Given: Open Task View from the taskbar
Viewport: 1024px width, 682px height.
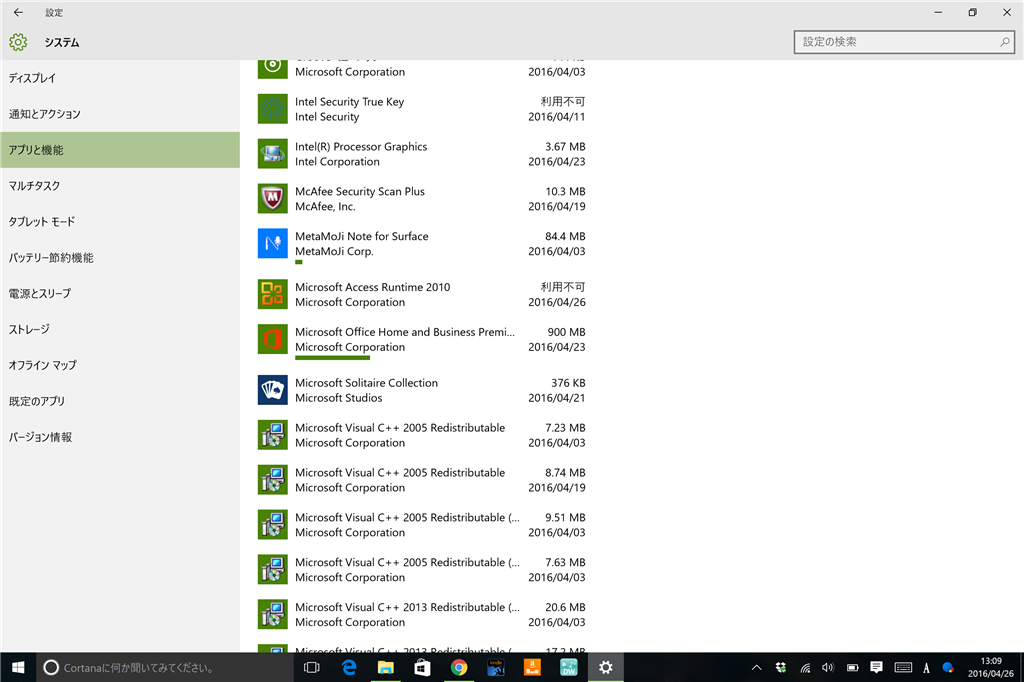Looking at the screenshot, I should 312,668.
